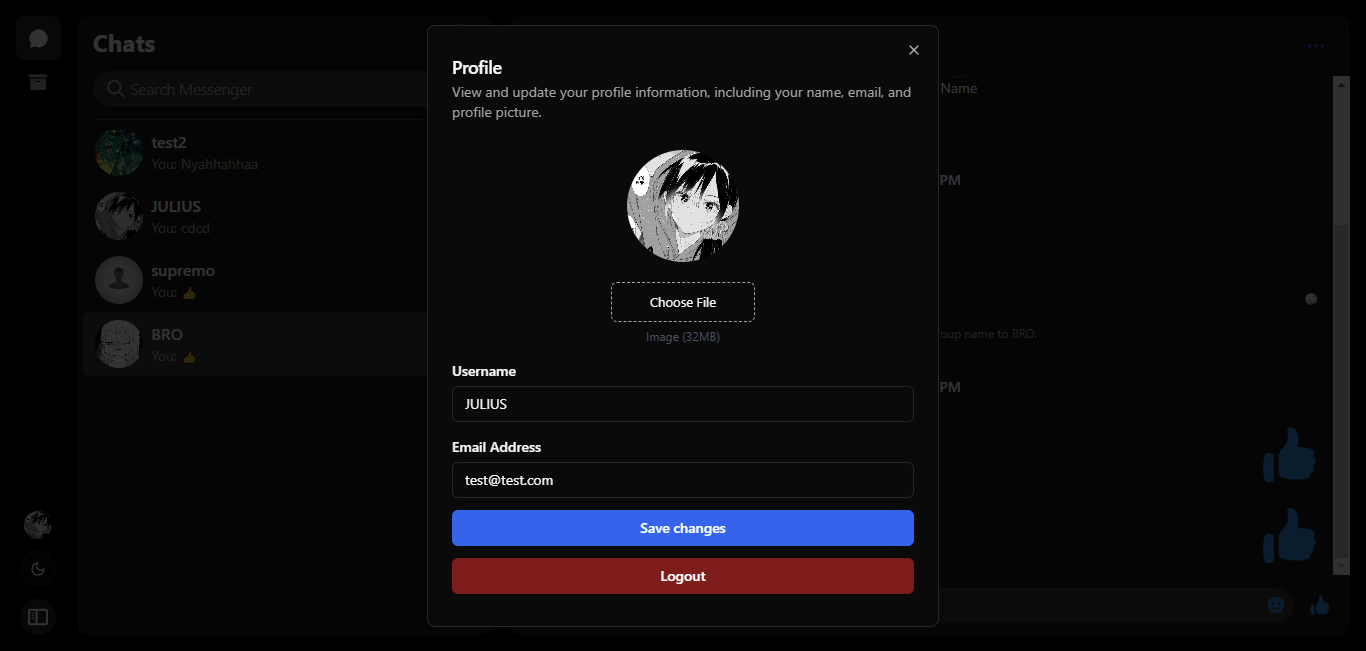
Task: Toggle the sidebar panel layout icon
Action: point(38,617)
